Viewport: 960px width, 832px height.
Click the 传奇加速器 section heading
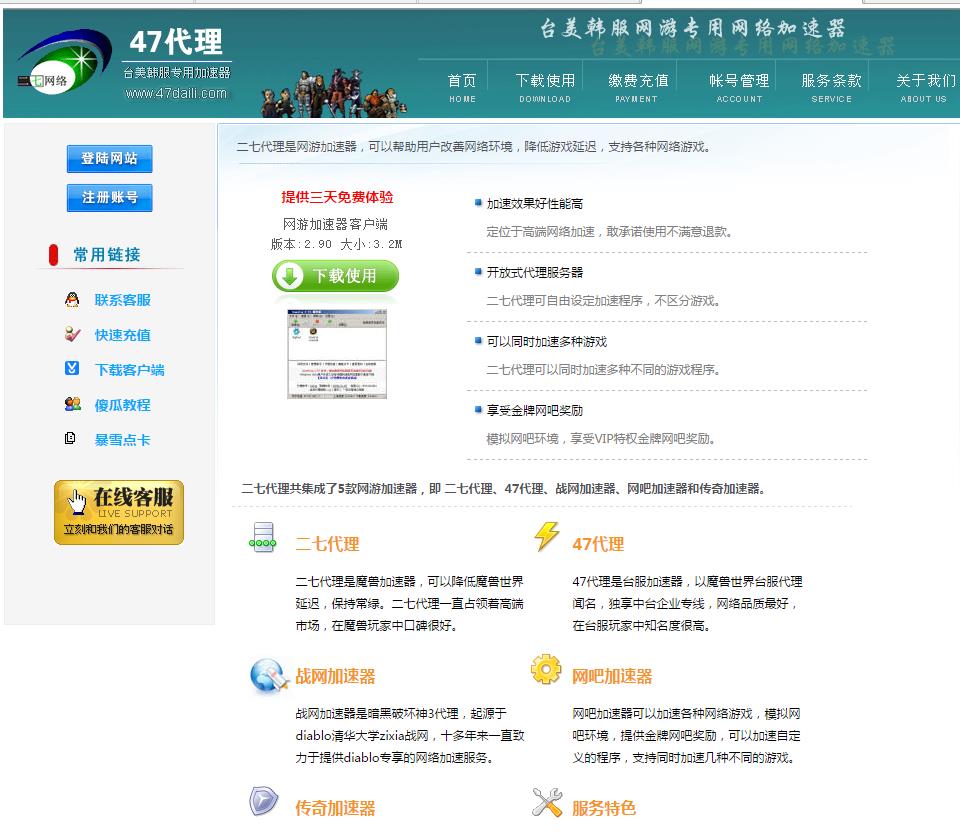pos(335,808)
